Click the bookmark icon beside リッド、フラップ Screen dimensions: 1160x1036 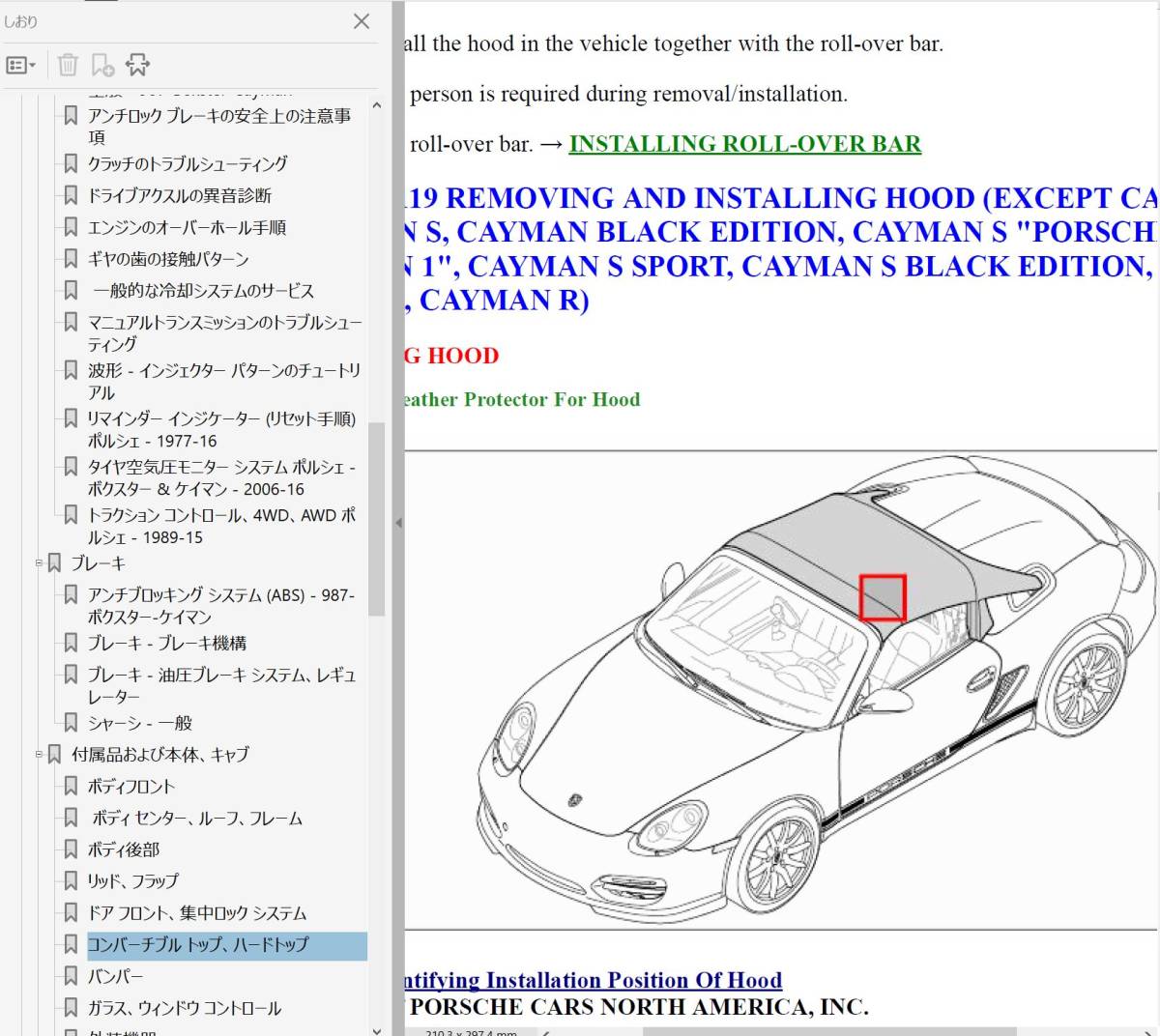71,880
